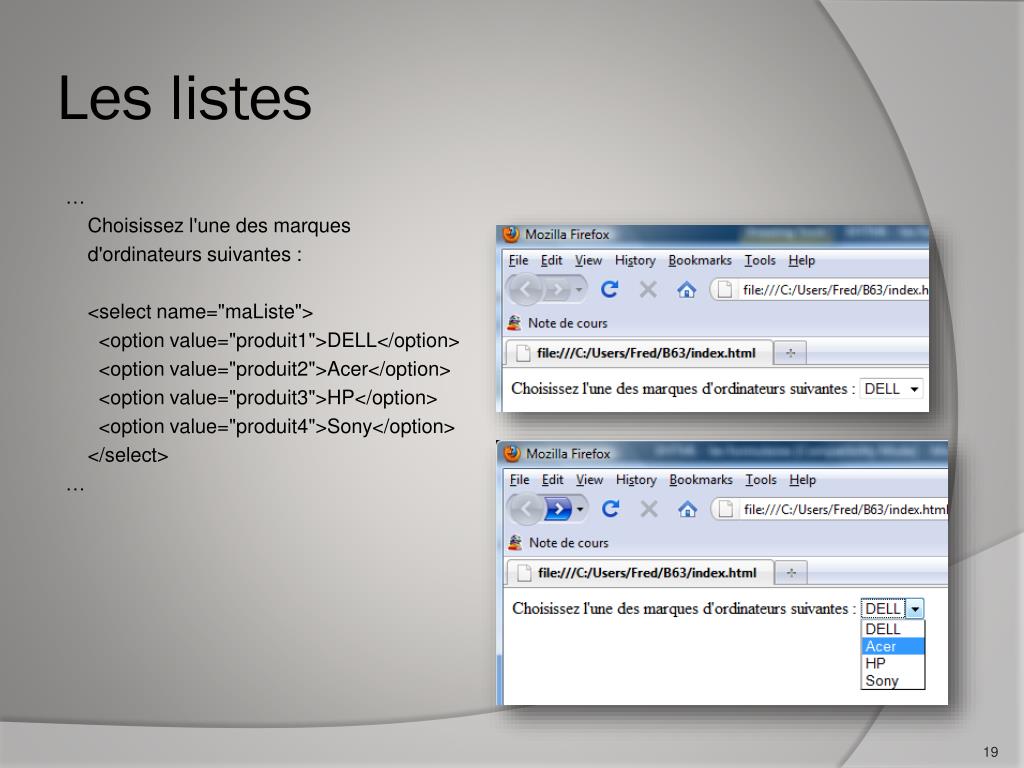Click Reload icon in lower Firefox window

611,509
